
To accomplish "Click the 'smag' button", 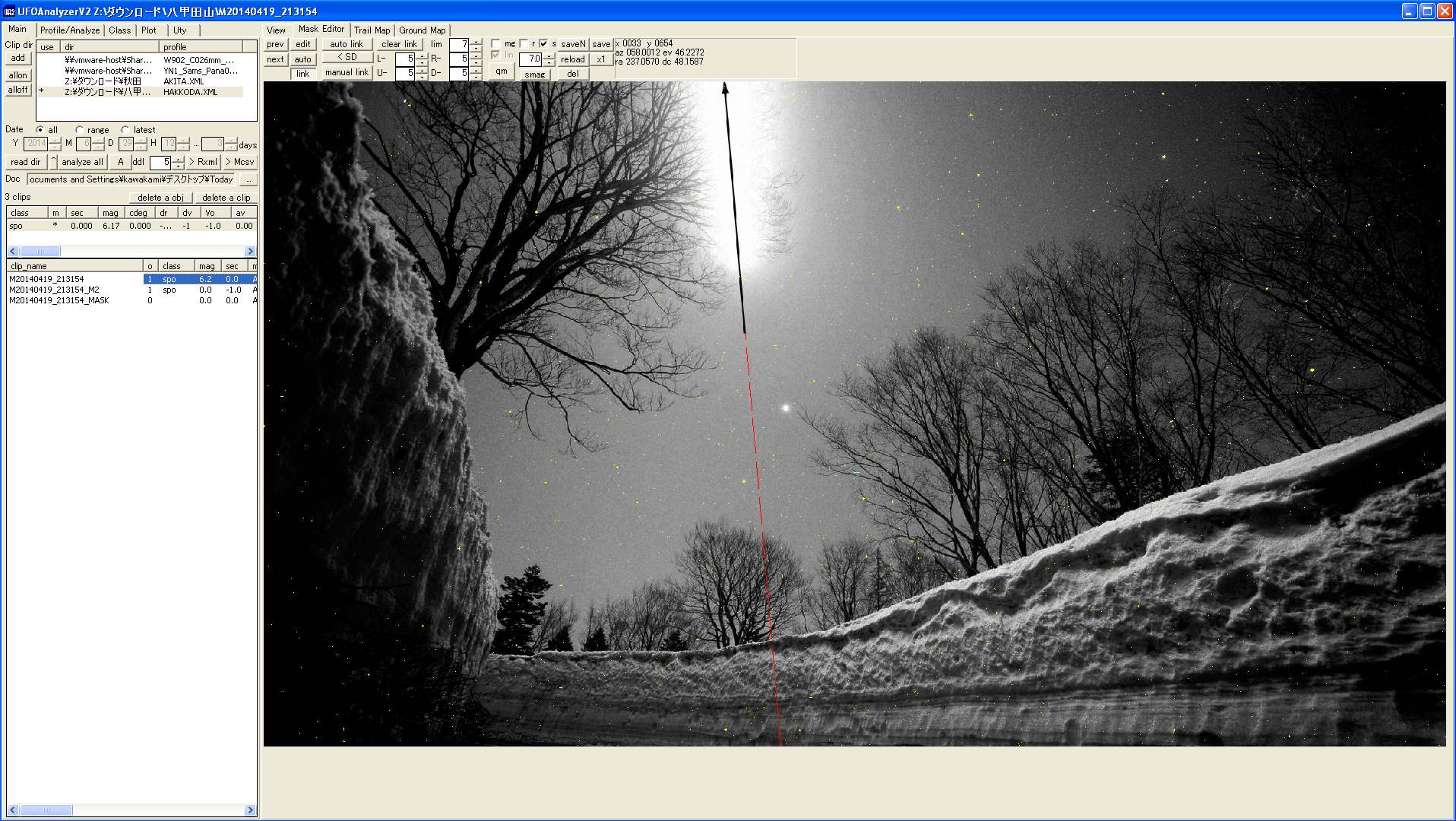I will (x=535, y=74).
